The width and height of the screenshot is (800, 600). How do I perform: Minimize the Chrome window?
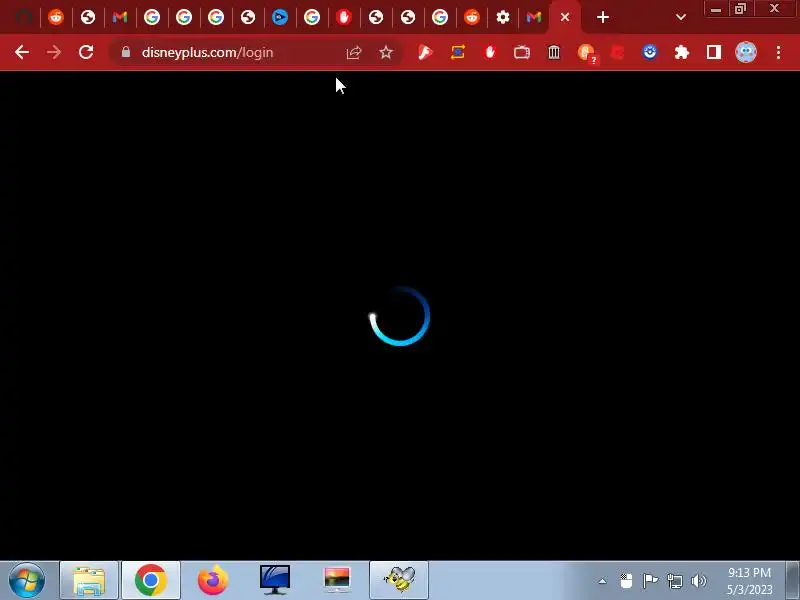tap(716, 9)
